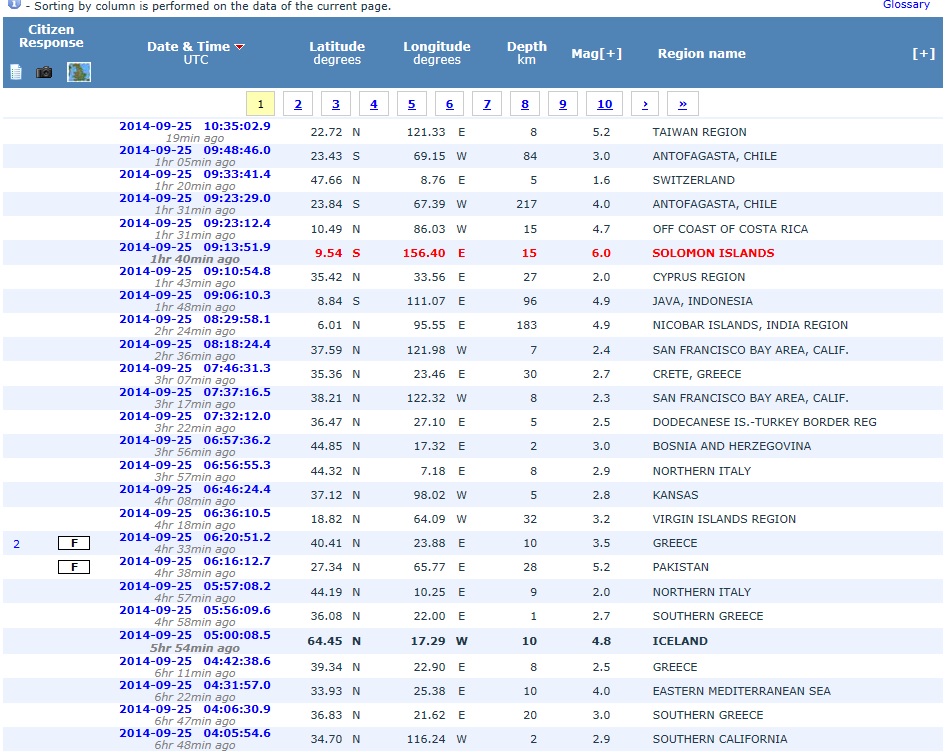Sort by the Longitude degrees column
947x752 pixels.
437,53
